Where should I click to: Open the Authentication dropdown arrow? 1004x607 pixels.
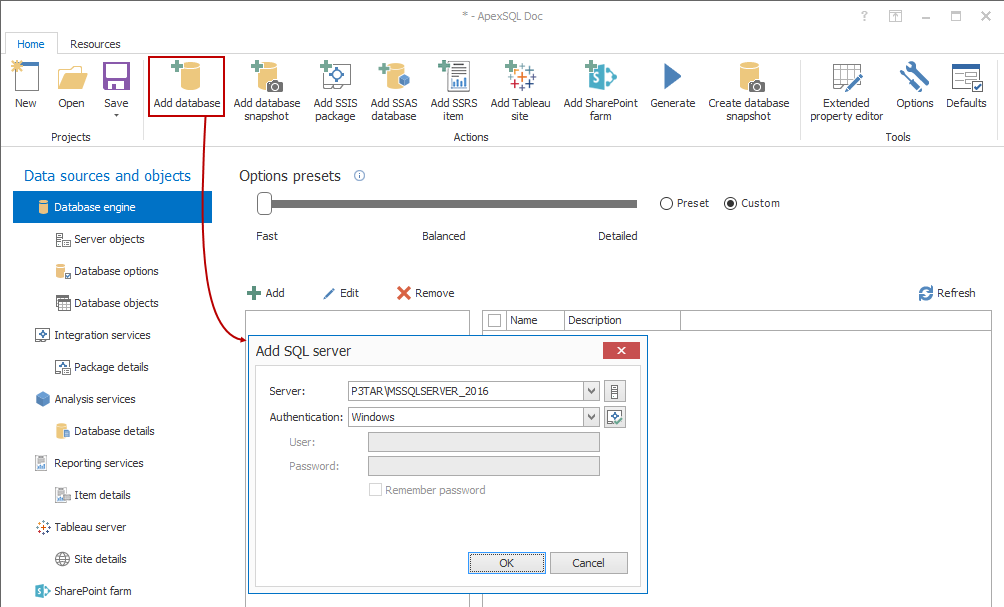[x=591, y=417]
